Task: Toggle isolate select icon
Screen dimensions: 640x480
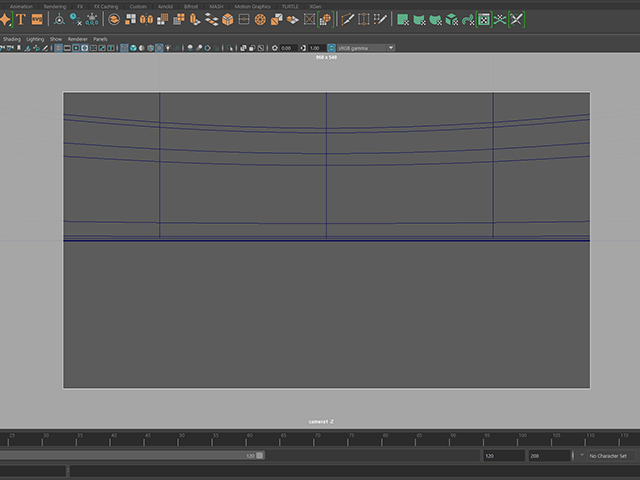Action: tap(230, 48)
